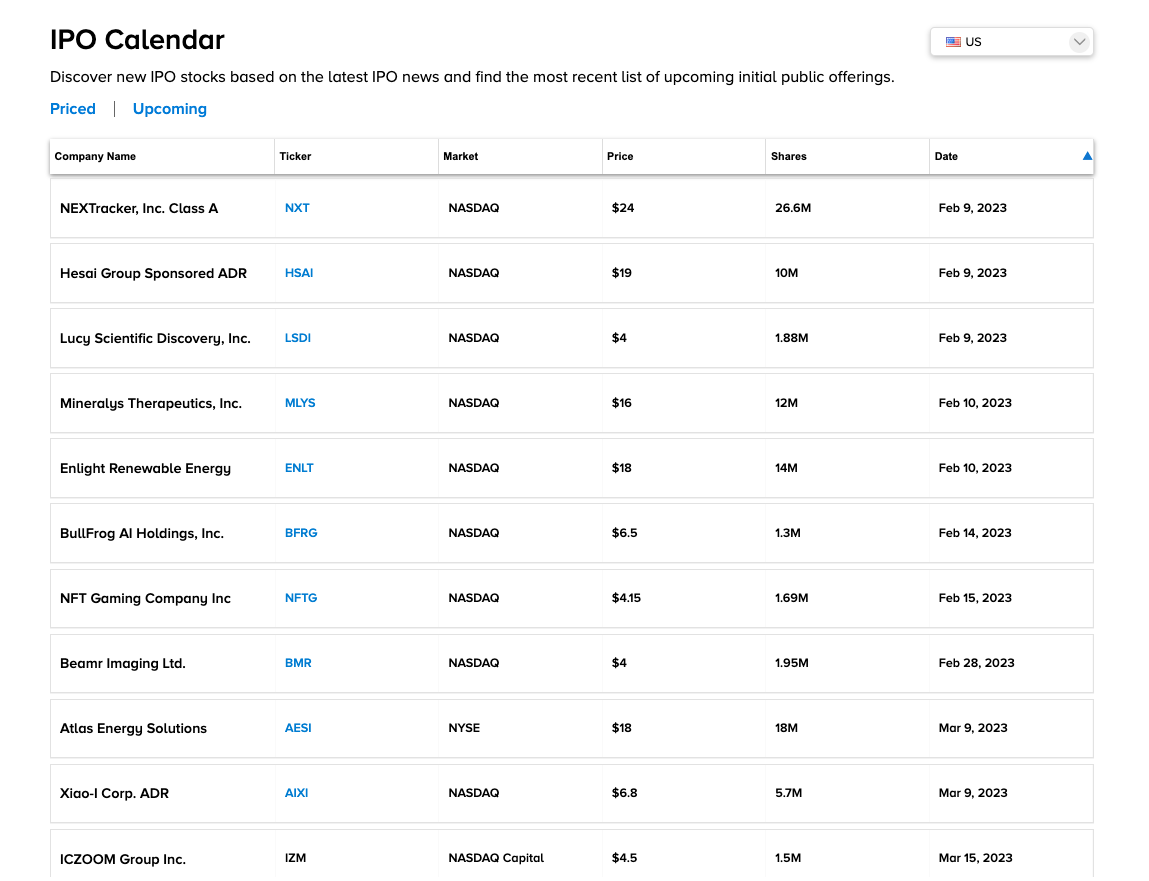The image size is (1149, 881).
Task: Click the 12M shares value
Action: pos(786,403)
